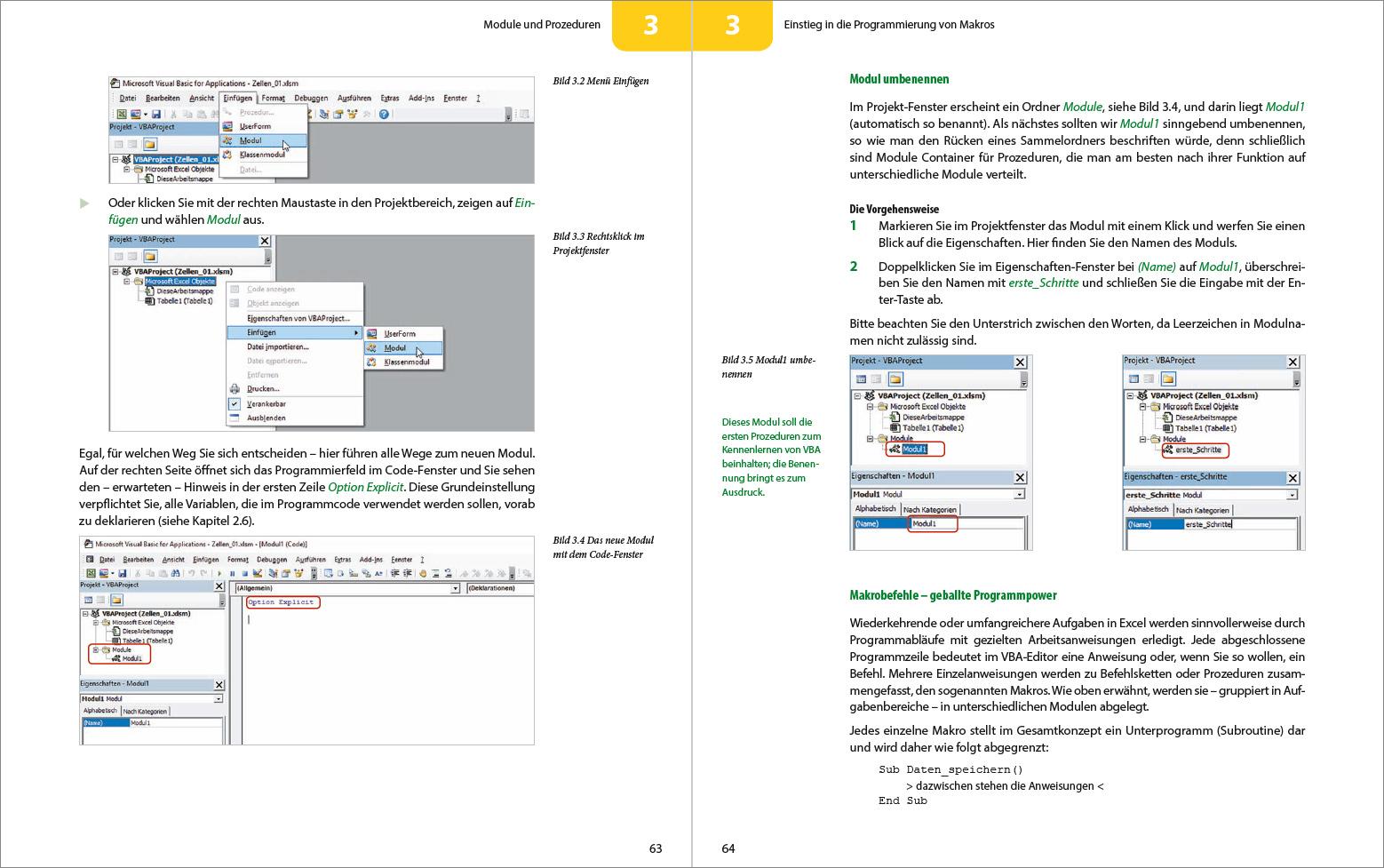Screen dimensions: 1384x868
Task: Click breakpoint hand icon in Bild 3.4 toolbar
Action: (423, 573)
